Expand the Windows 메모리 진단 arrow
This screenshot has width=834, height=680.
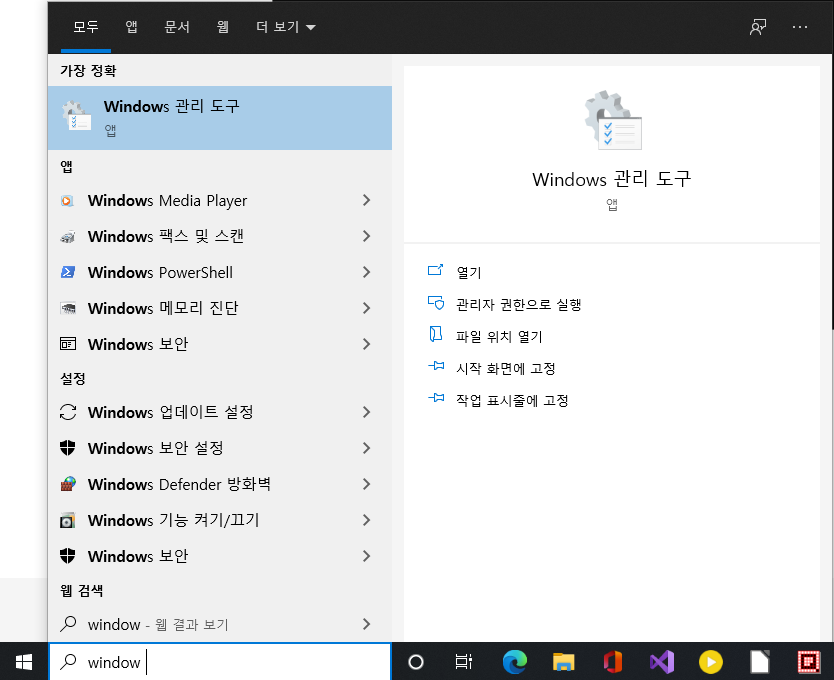click(x=366, y=308)
